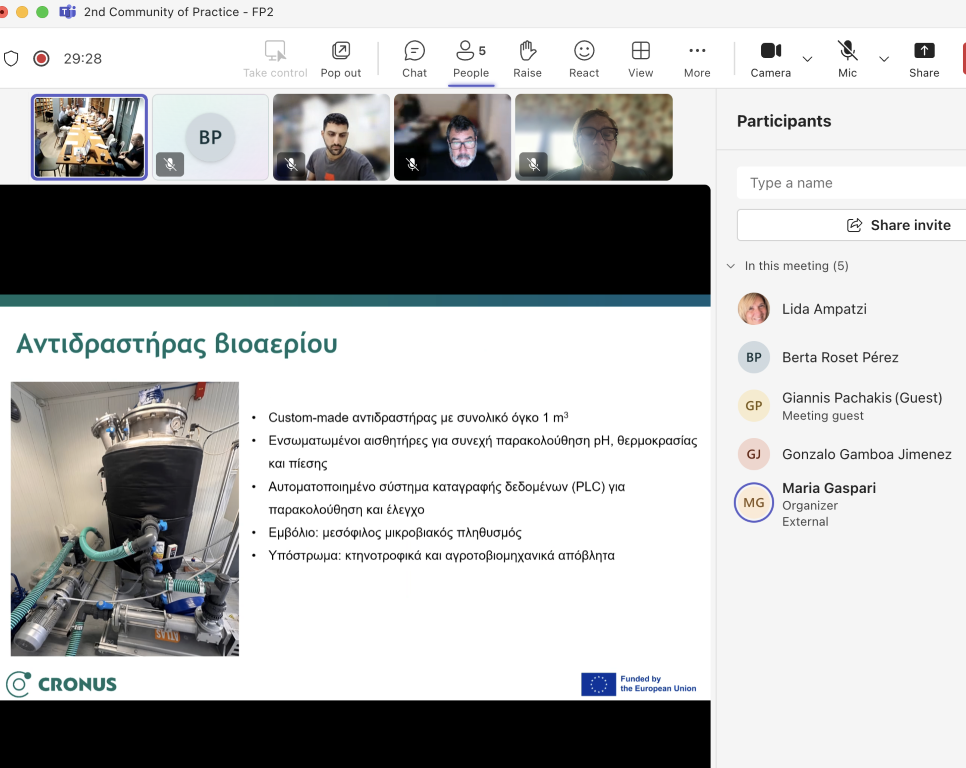
Task: Open the More actions menu
Action: point(697,59)
